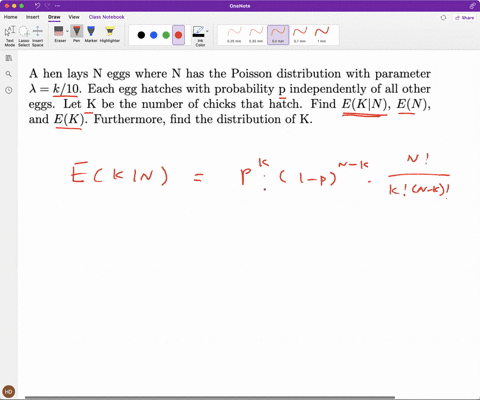Pick the green ink color

click(166, 35)
